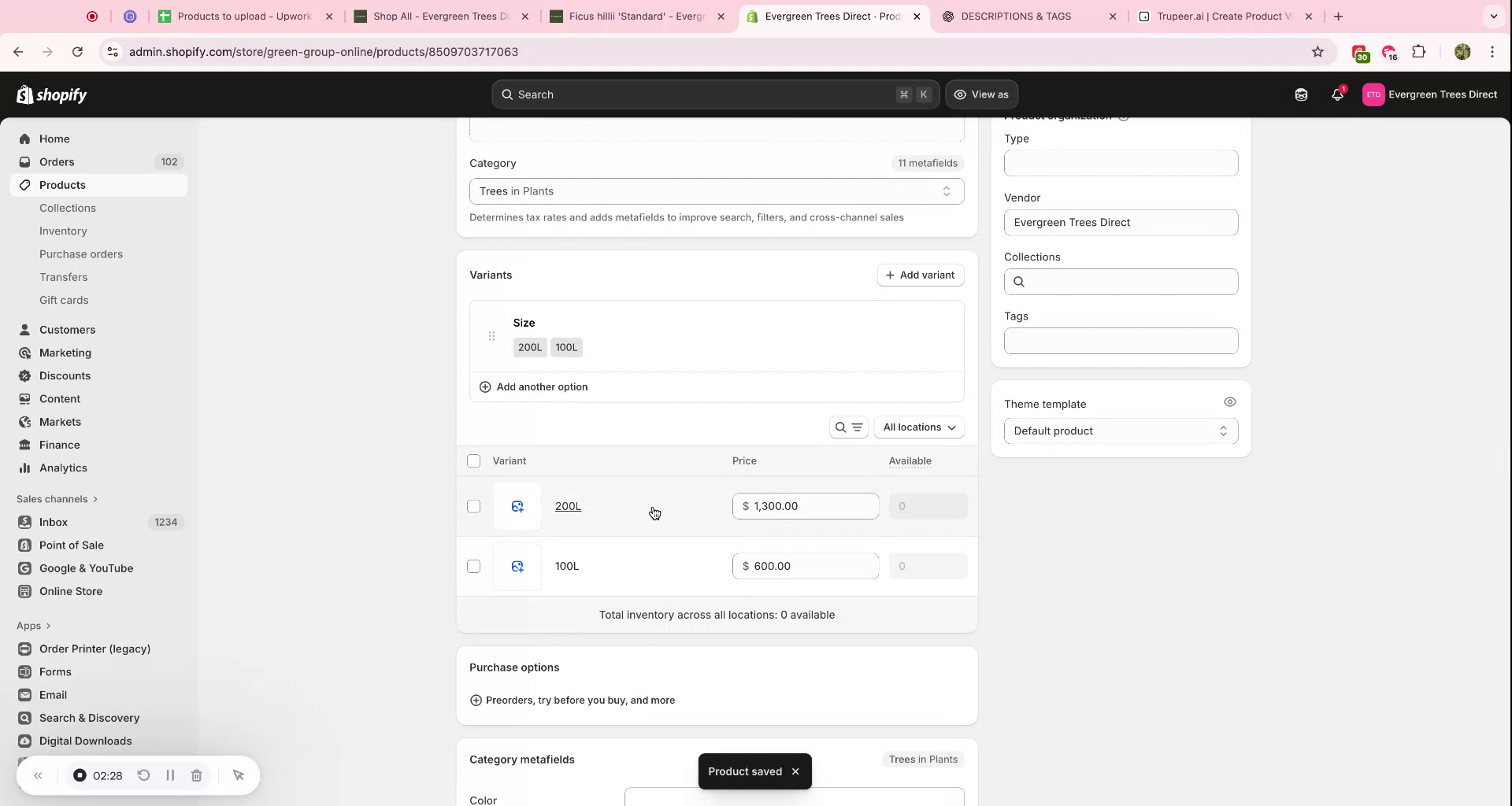Preview the theme template with the eye icon
The height and width of the screenshot is (806, 1512).
(1229, 401)
